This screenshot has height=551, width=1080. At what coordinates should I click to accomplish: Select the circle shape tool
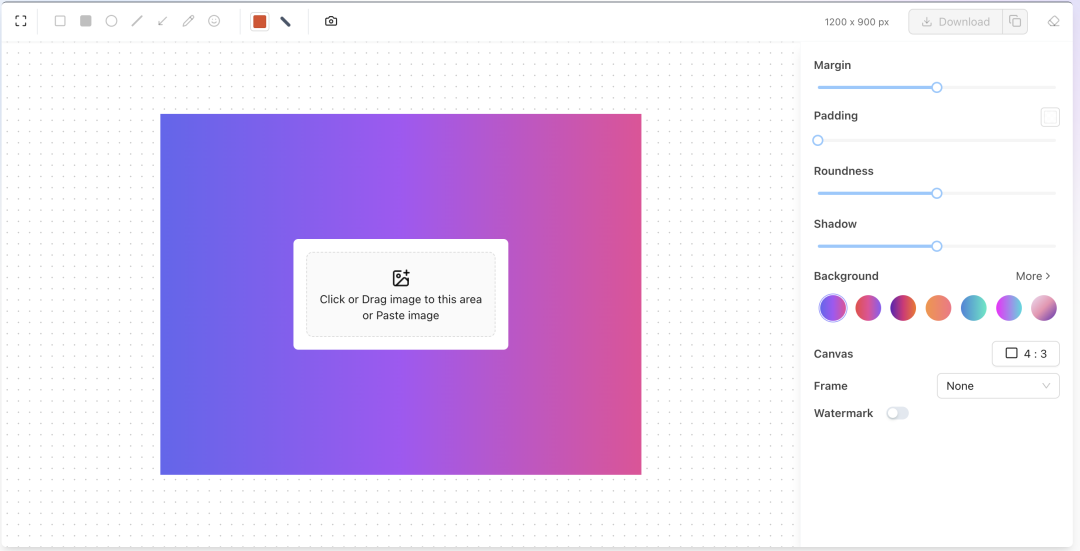pyautogui.click(x=112, y=21)
